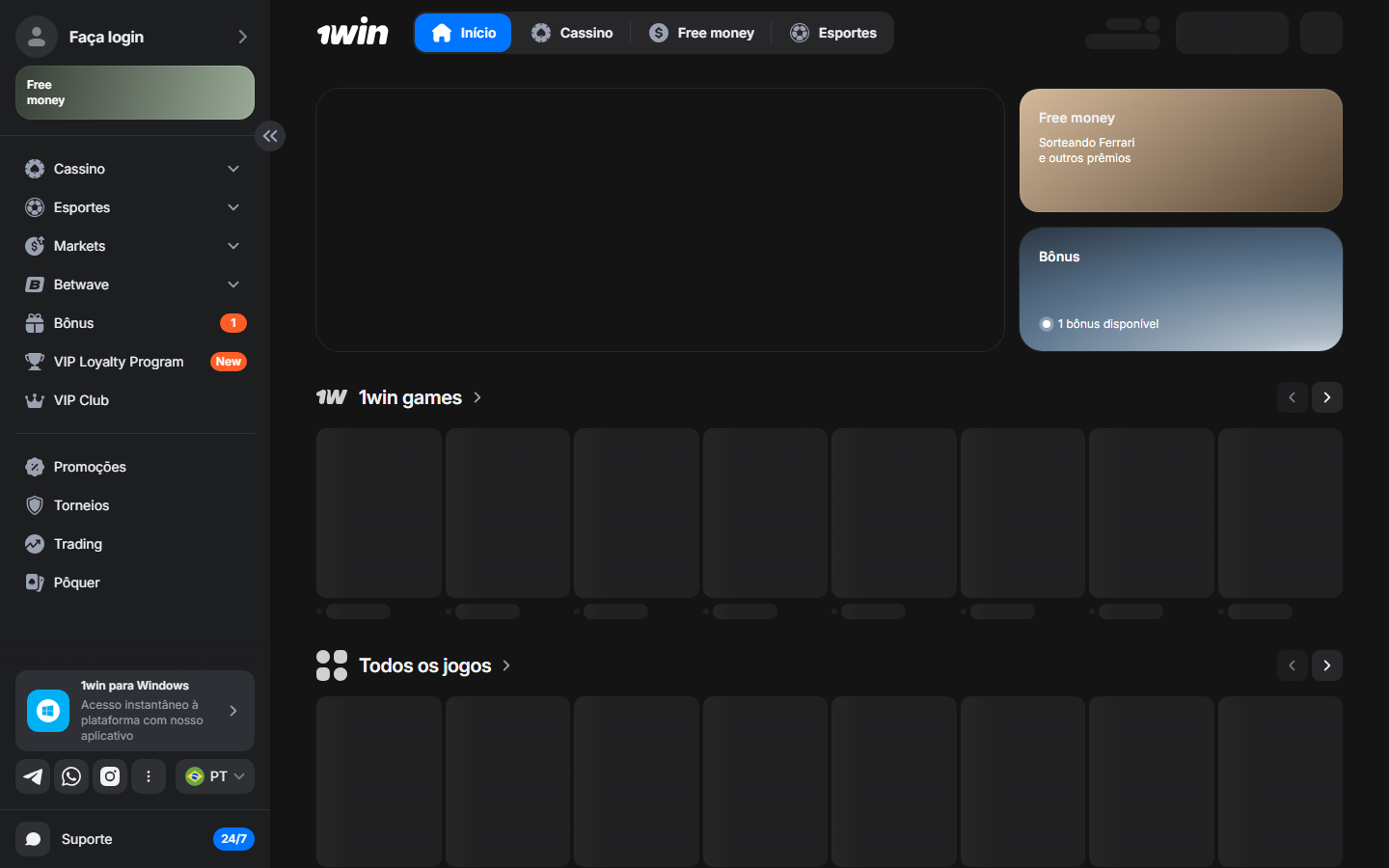The image size is (1389, 868).
Task: Next arrow for 1win games carousel
Action: (x=1327, y=397)
